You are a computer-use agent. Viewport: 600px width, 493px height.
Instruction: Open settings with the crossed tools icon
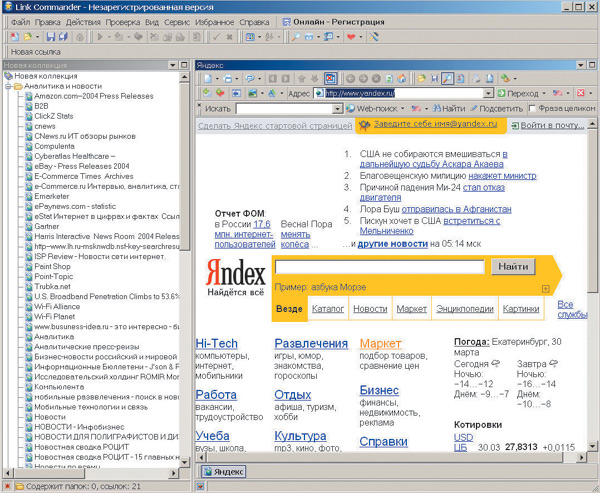[373, 37]
